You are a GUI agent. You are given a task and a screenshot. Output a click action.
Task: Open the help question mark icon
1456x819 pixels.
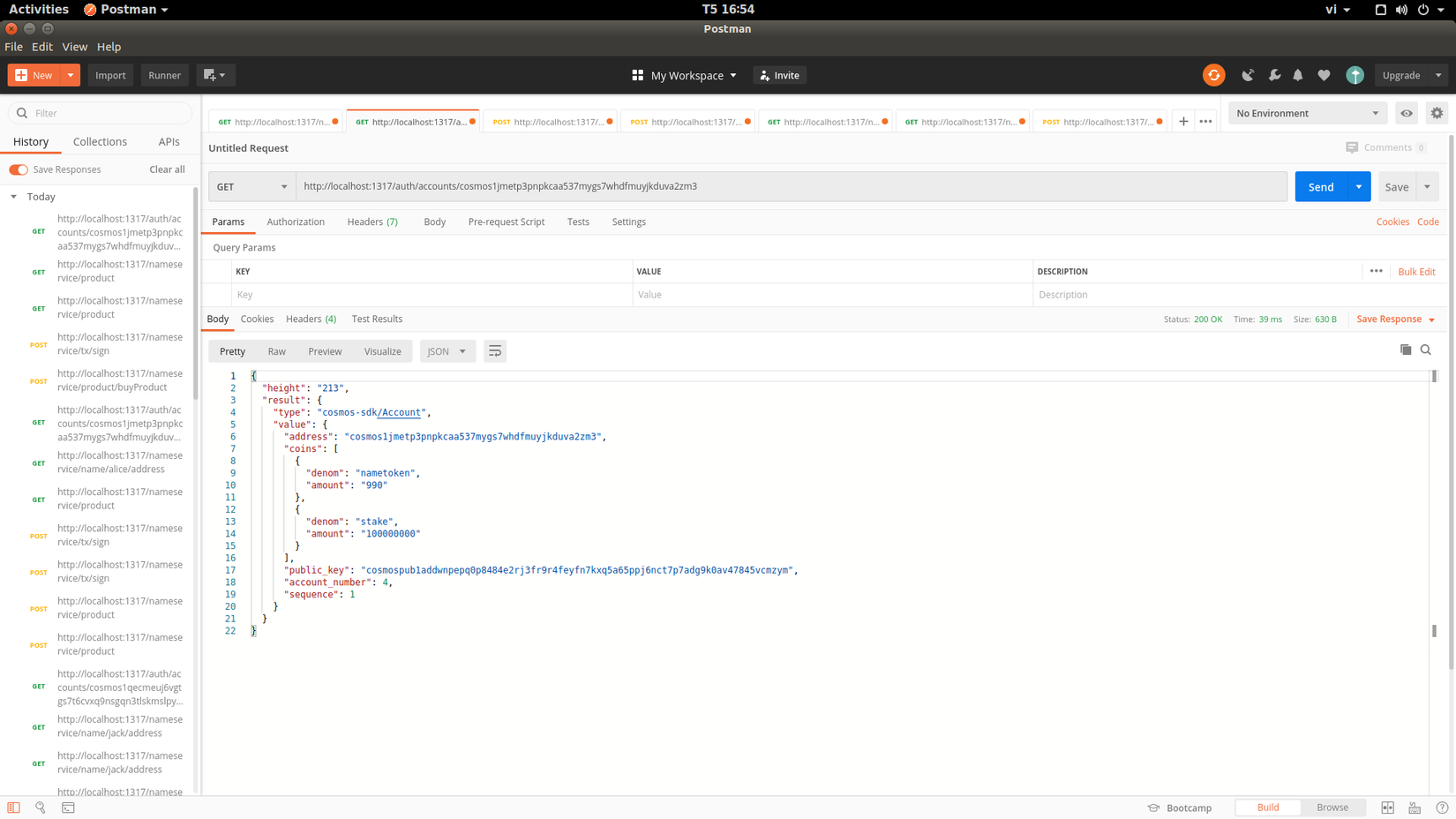(1442, 808)
